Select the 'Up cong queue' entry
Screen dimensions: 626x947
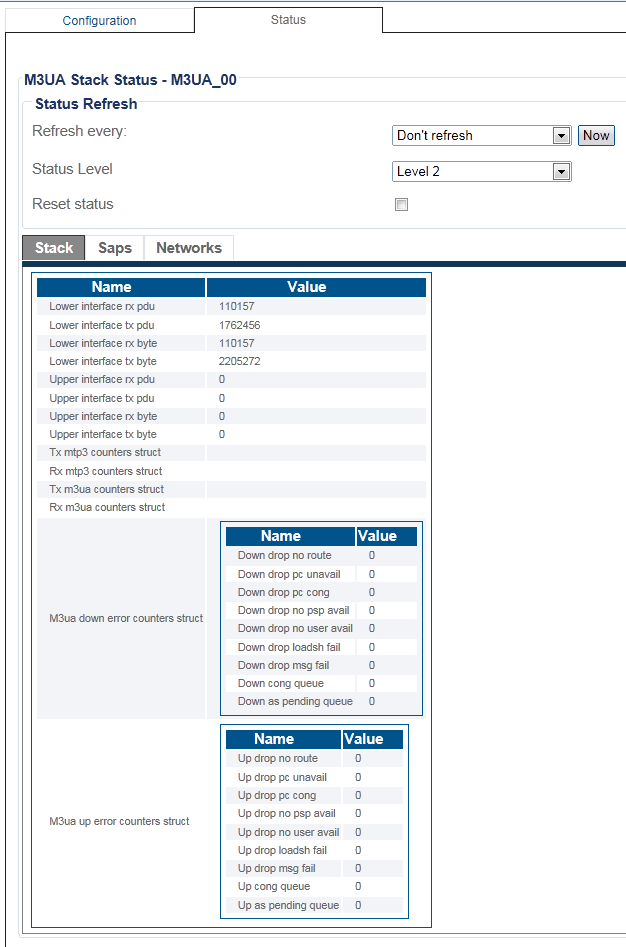[274, 886]
